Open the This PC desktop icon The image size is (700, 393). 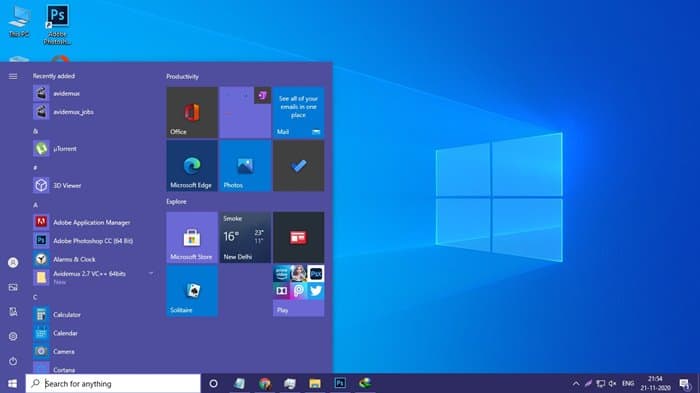pyautogui.click(x=19, y=21)
